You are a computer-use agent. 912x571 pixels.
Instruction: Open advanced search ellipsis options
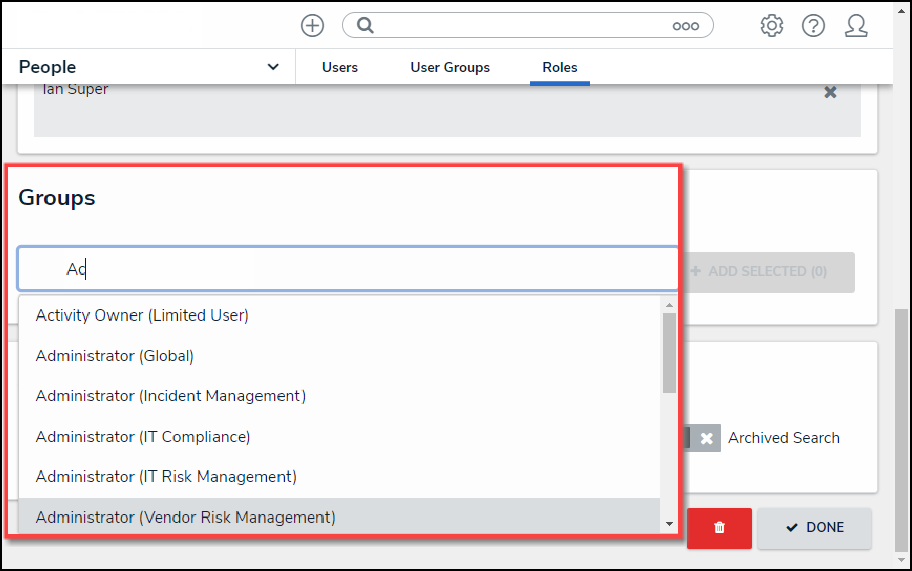(x=685, y=26)
